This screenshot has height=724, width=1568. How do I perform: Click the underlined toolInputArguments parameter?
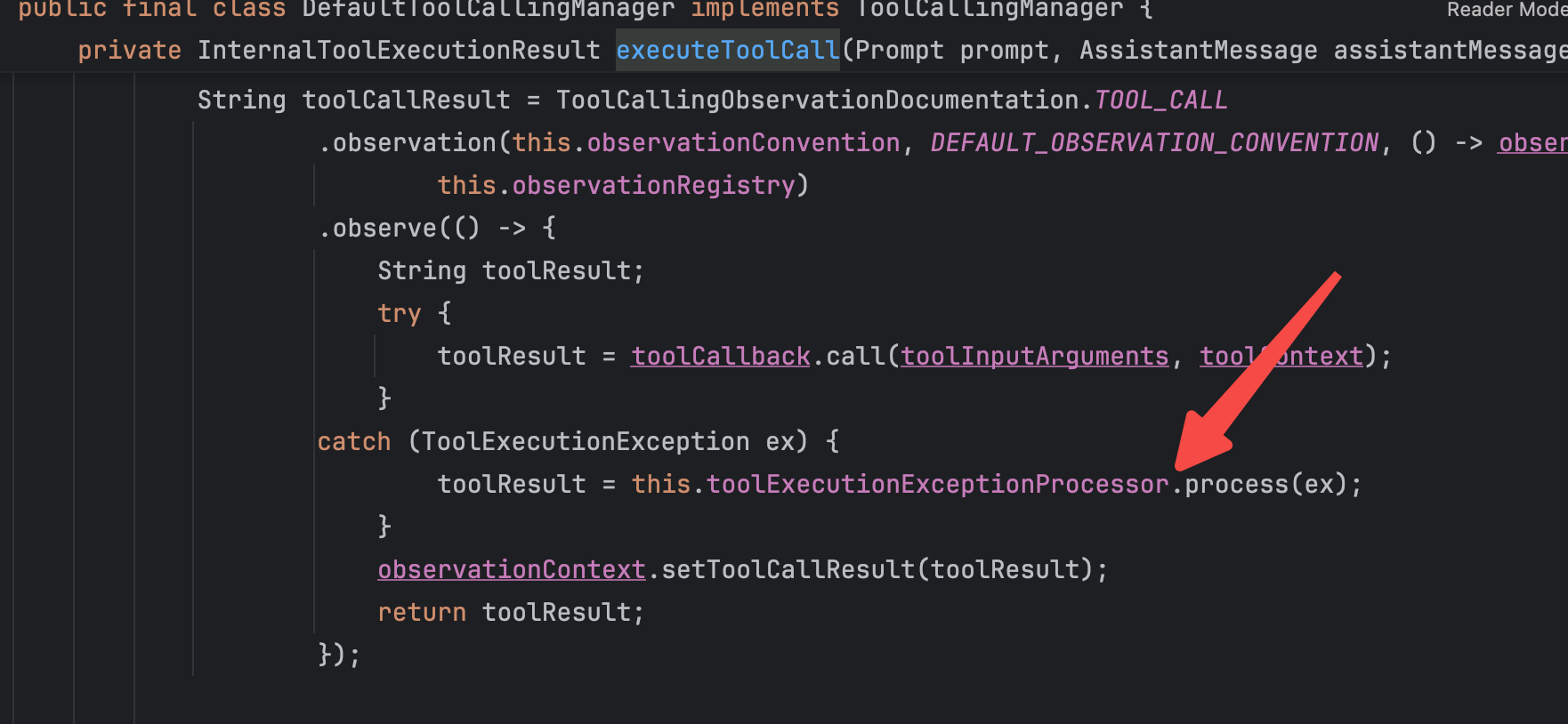1034,356
